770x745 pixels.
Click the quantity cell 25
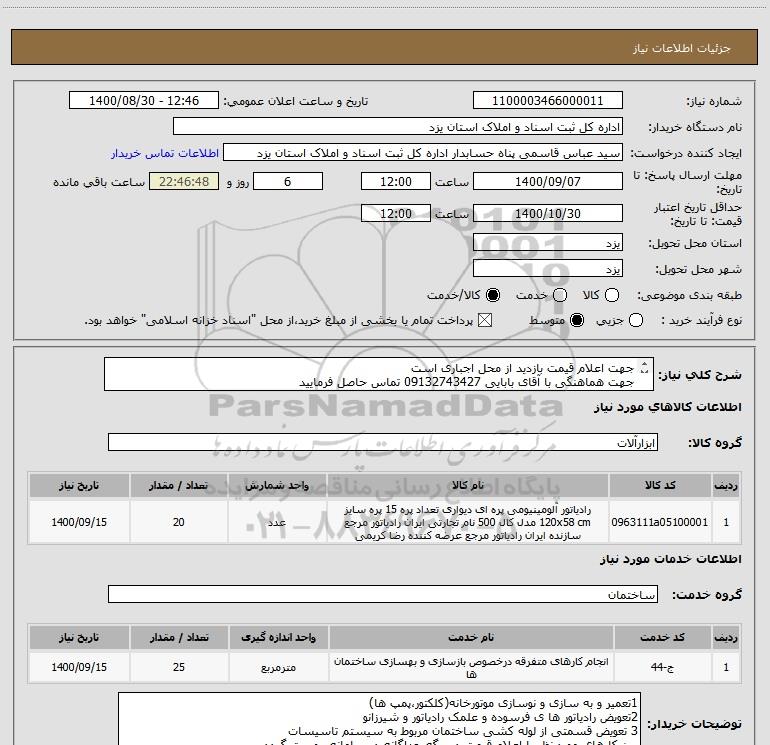coord(179,667)
